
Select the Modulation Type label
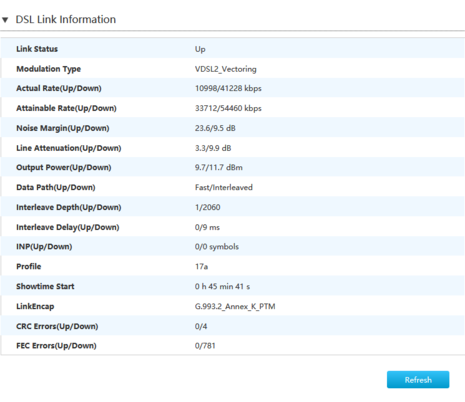49,69
